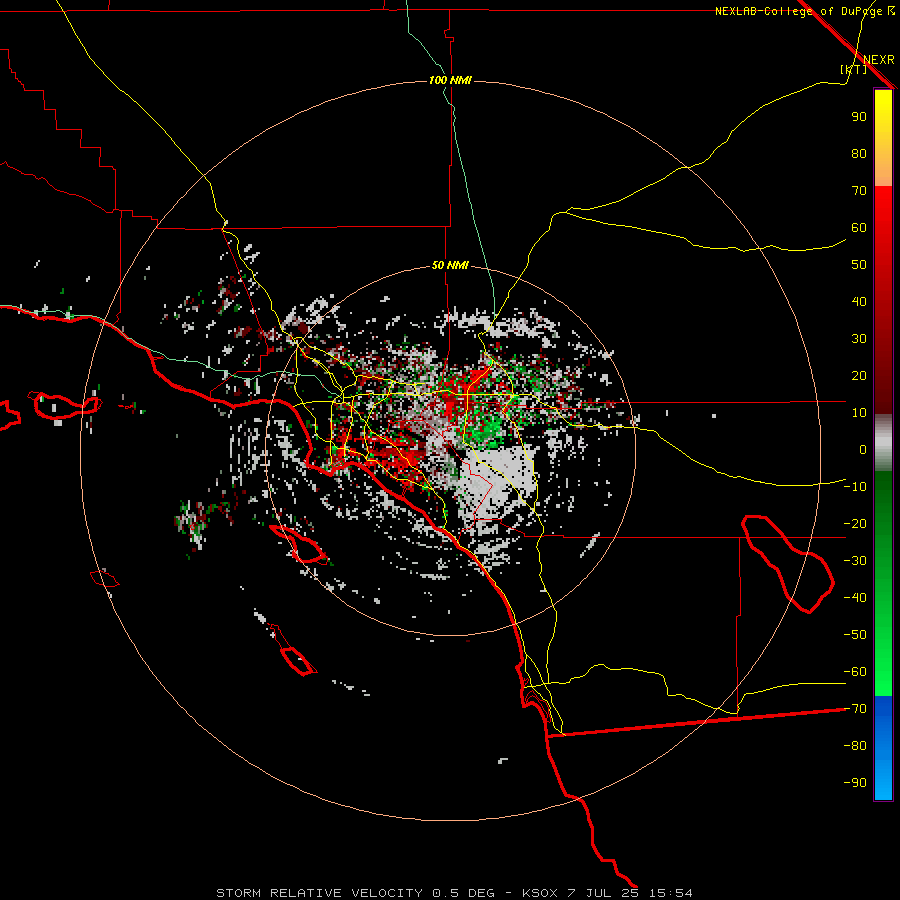Select the 100 NMI range ring label
This screenshot has width=900, height=900.
tap(450, 80)
